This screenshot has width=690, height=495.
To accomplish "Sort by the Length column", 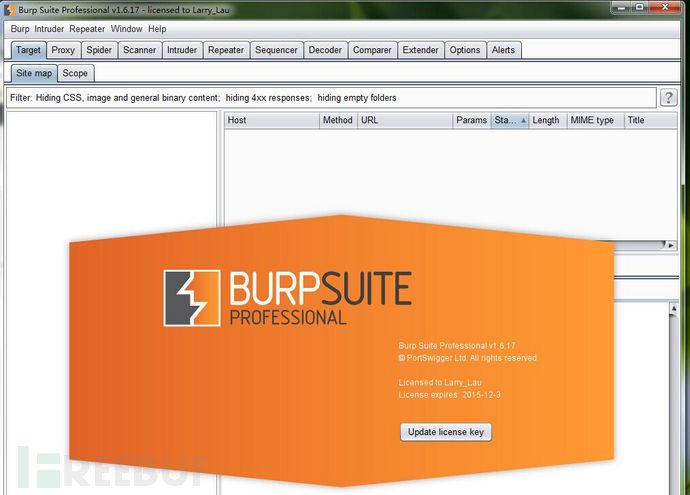I will (547, 120).
